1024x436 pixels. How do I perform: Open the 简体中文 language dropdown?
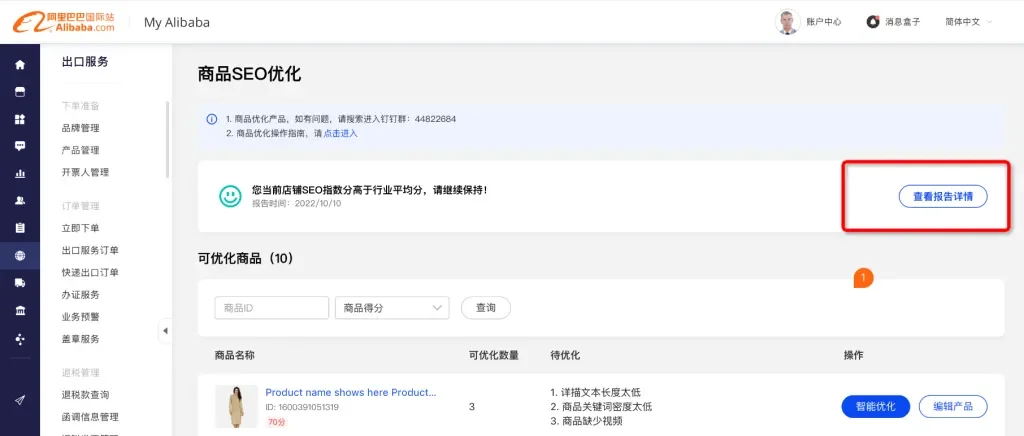[968, 22]
